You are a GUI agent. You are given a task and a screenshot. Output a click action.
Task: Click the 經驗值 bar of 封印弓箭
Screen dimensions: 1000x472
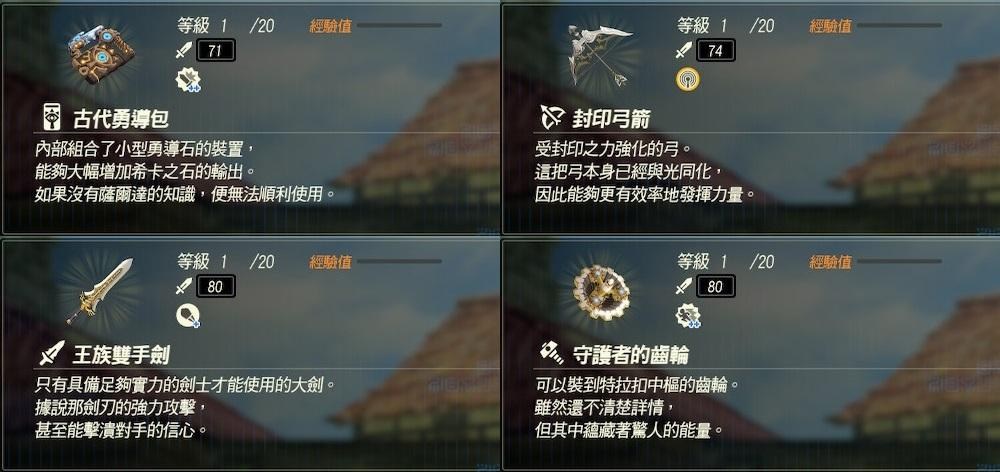899,26
